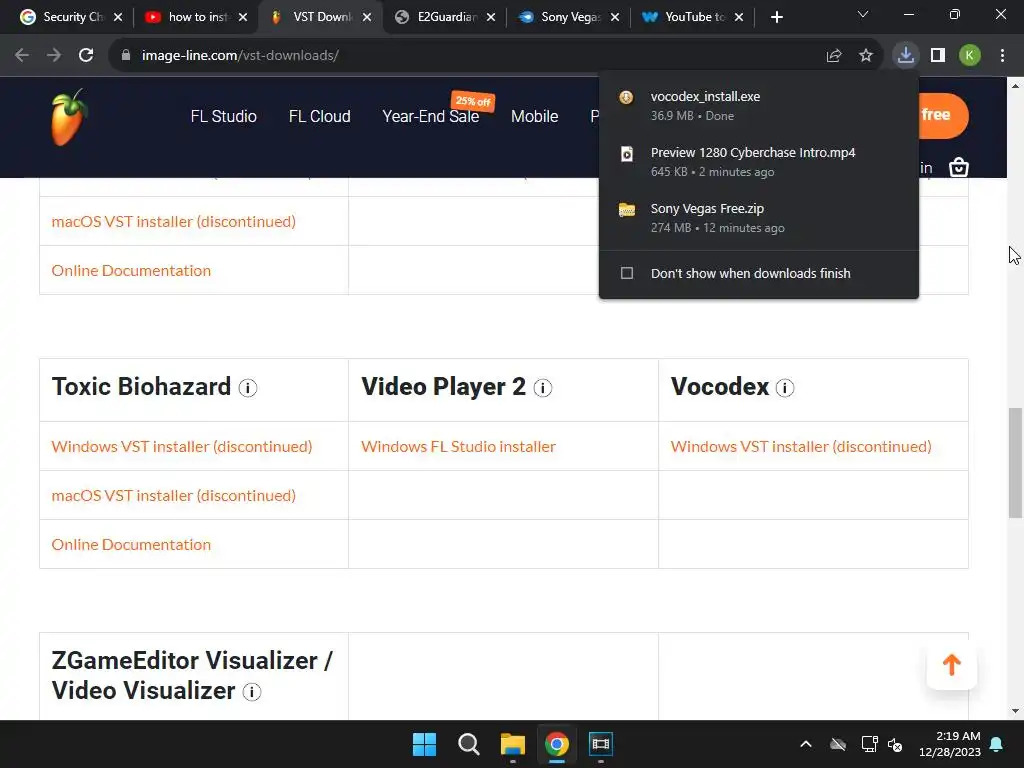
Task: Open a new browser tab
Action: tap(776, 17)
